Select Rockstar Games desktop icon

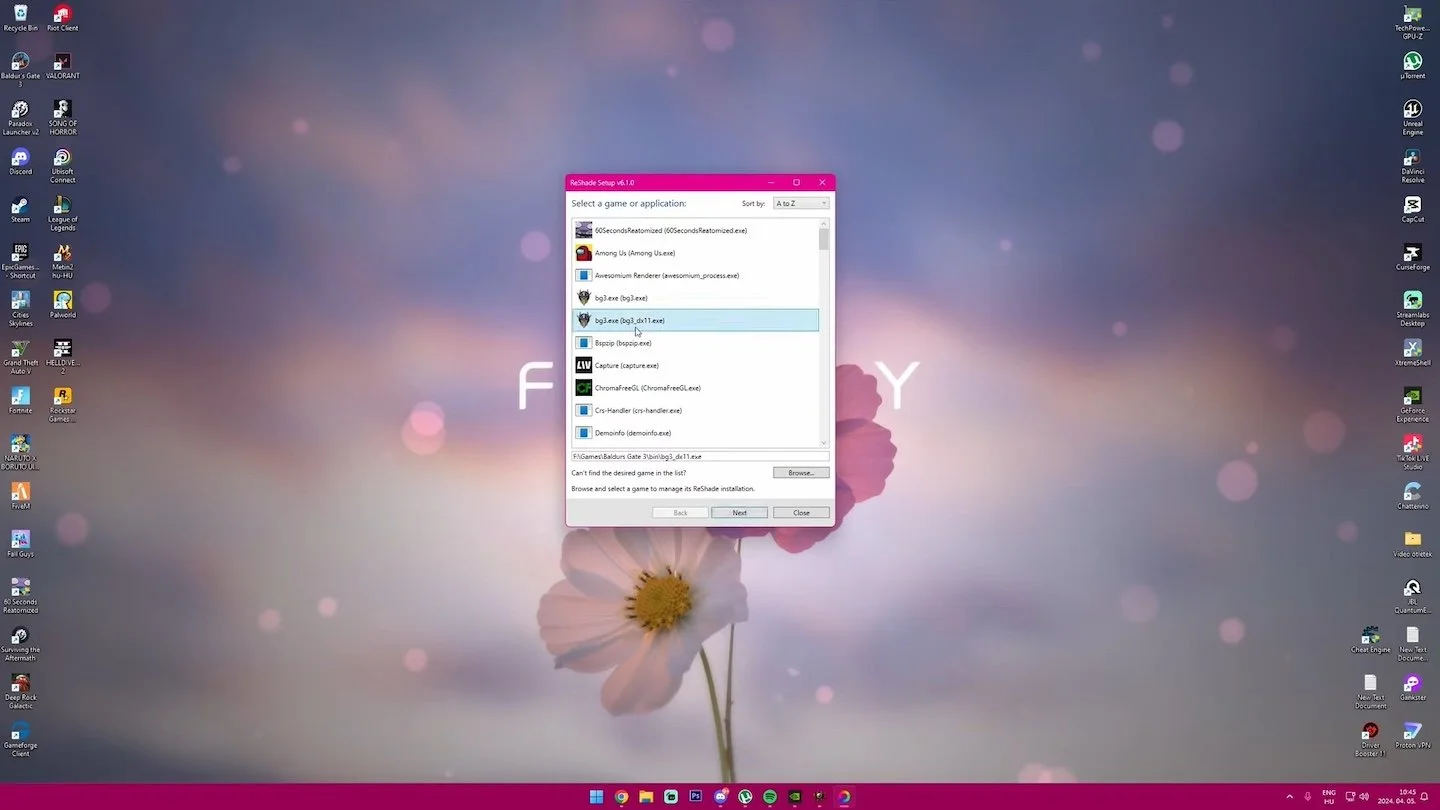click(62, 405)
